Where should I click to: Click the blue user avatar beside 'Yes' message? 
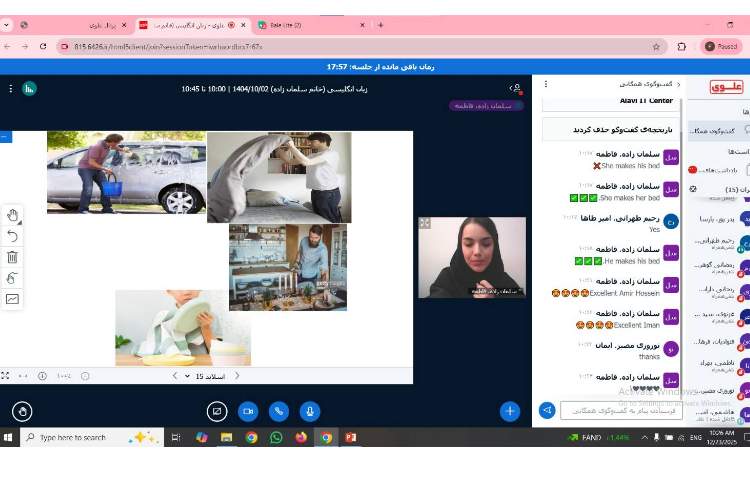pos(671,222)
